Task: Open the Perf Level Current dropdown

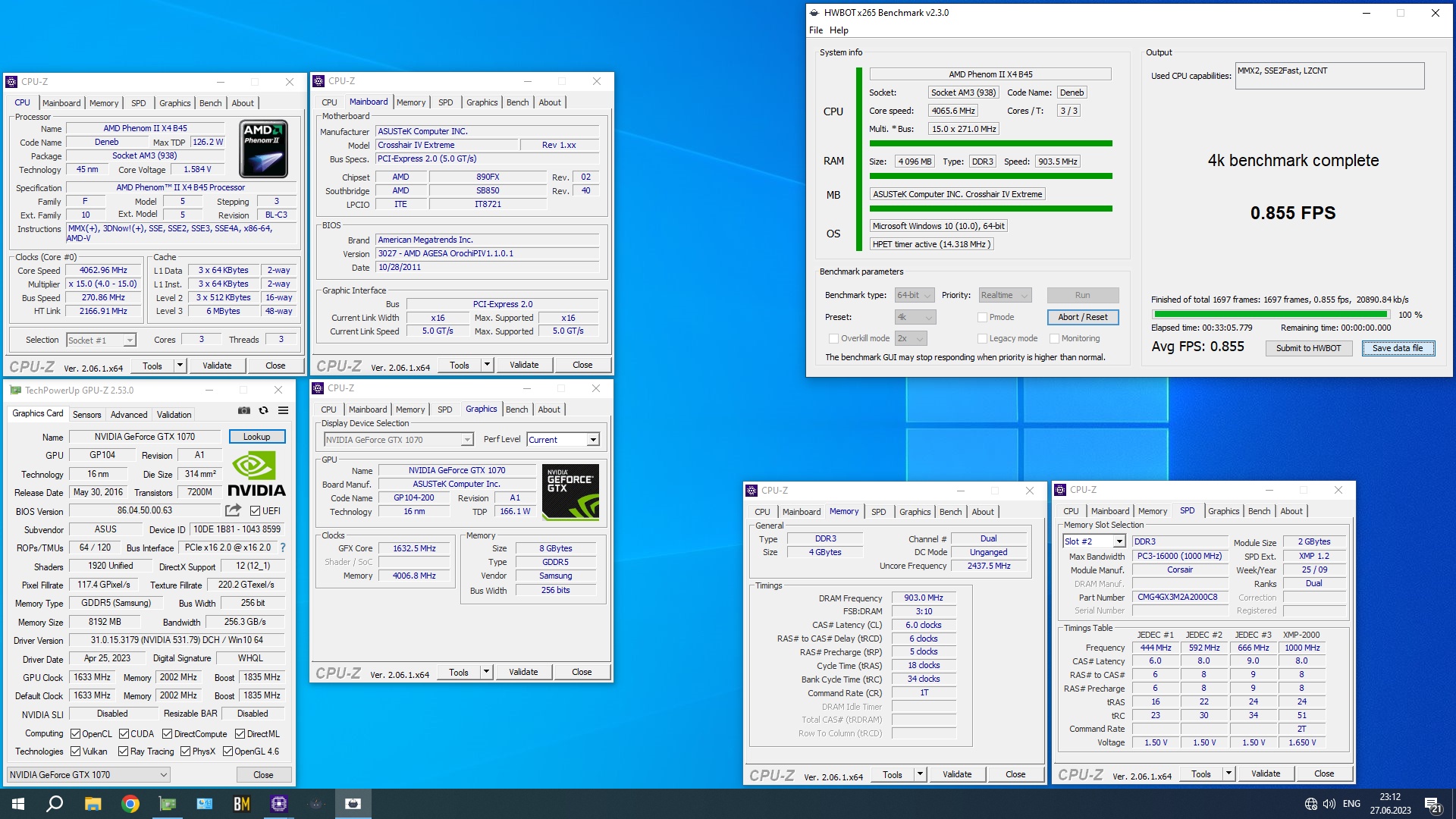Action: (x=563, y=440)
